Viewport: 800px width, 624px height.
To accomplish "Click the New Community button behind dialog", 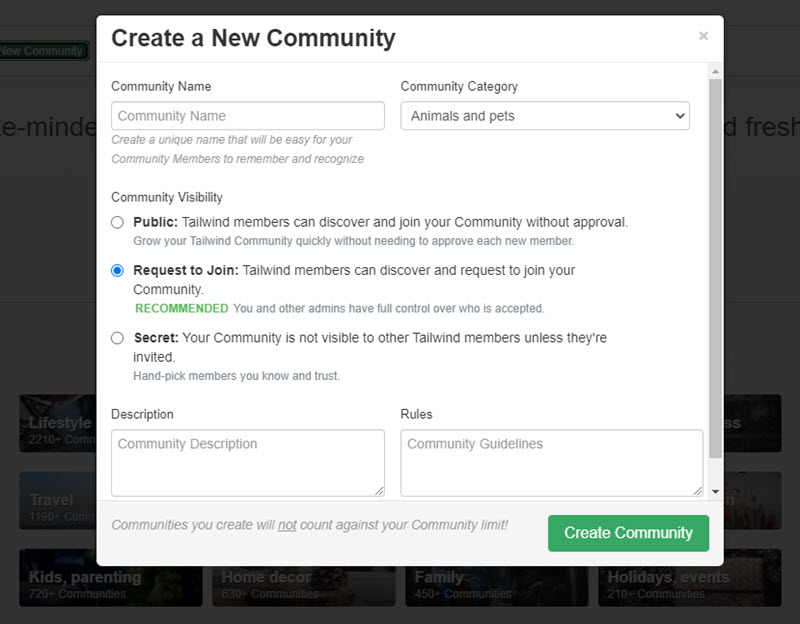I will [x=42, y=50].
